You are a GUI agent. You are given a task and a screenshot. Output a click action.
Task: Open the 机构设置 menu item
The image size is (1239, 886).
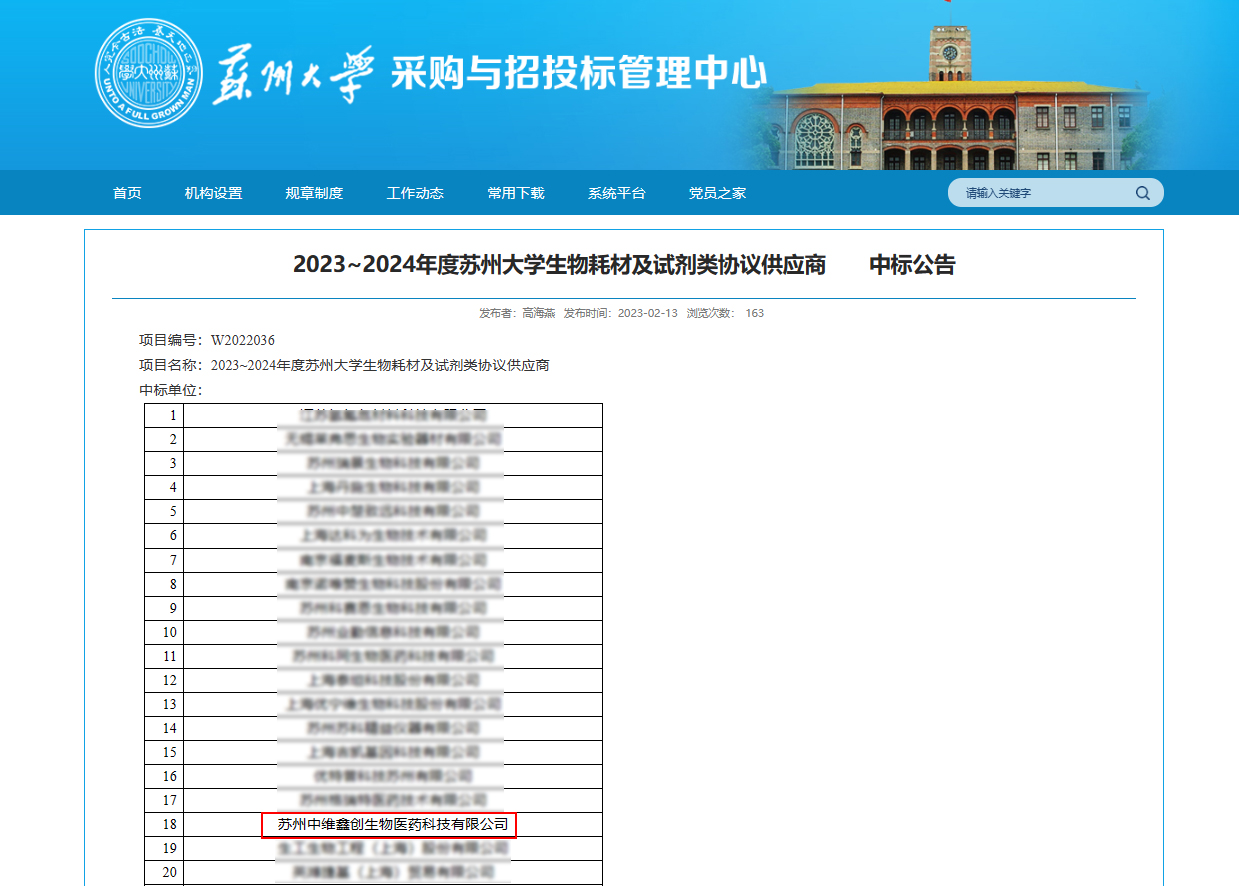click(x=213, y=193)
